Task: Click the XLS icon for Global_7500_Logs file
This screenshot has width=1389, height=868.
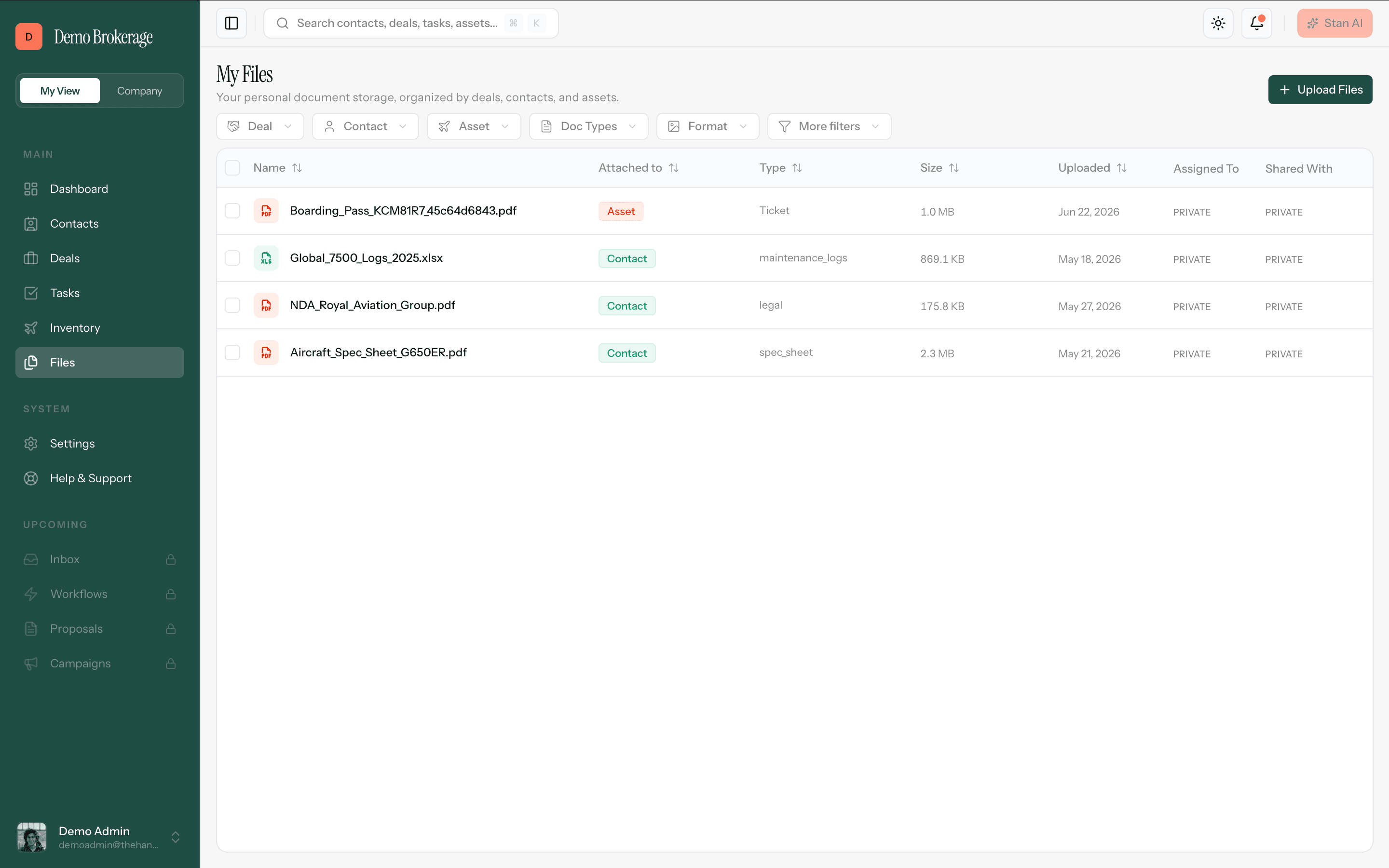Action: 266,258
